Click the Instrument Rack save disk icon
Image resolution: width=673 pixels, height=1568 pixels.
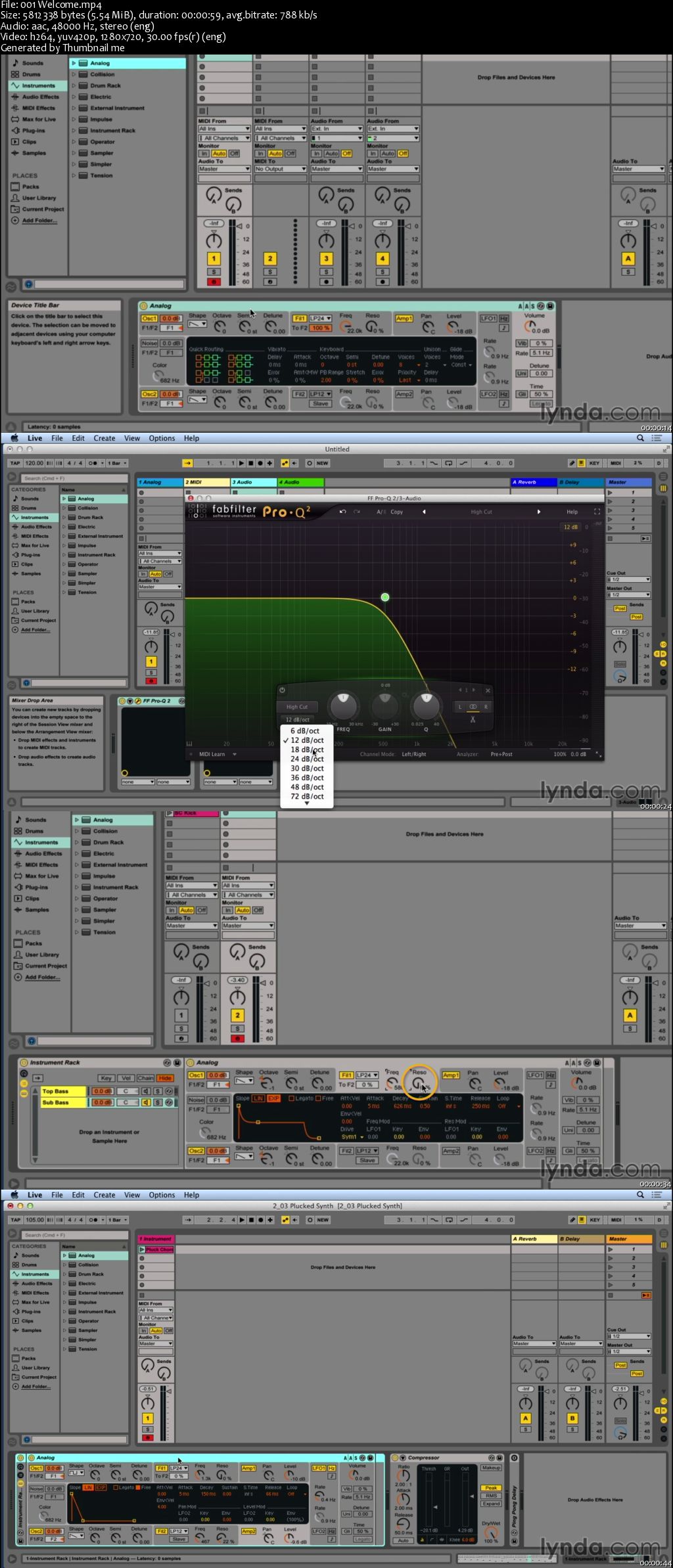pos(177,1062)
